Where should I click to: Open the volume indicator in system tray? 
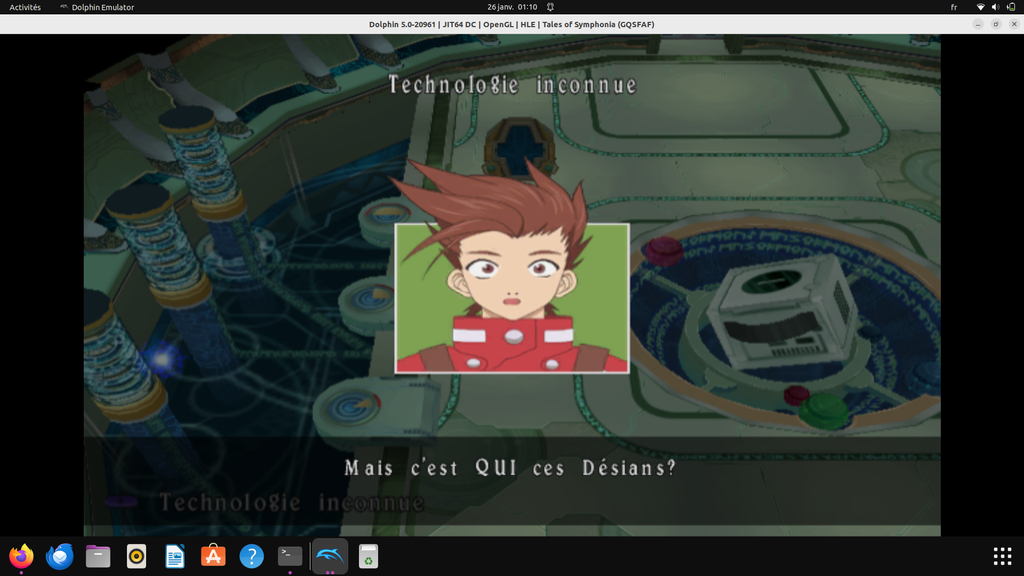point(995,7)
